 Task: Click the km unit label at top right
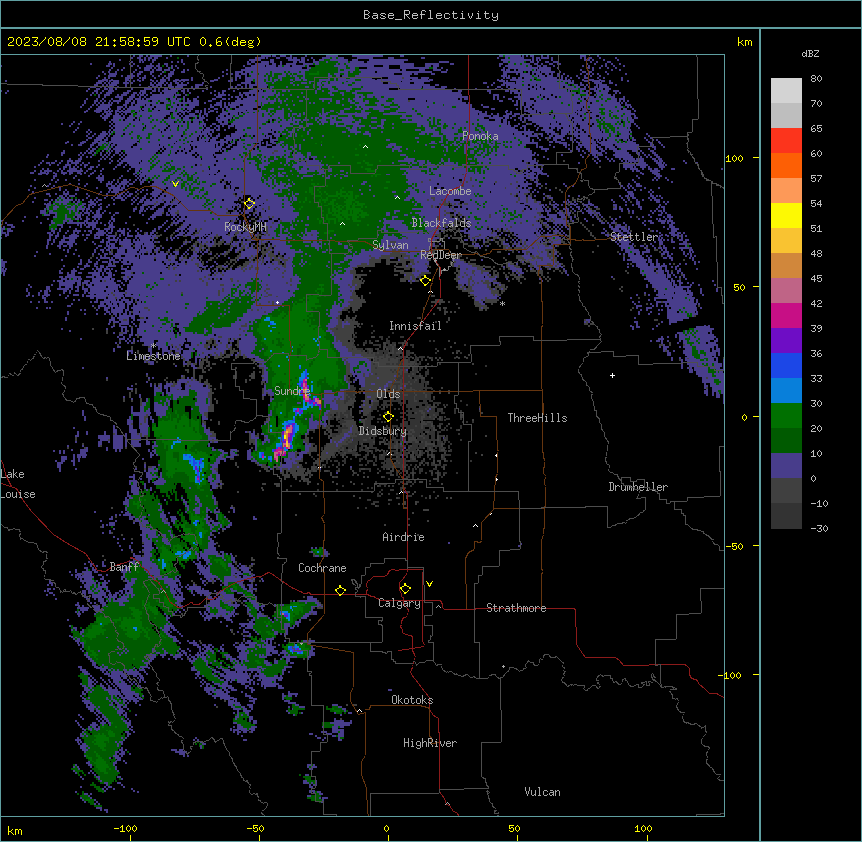pos(745,42)
